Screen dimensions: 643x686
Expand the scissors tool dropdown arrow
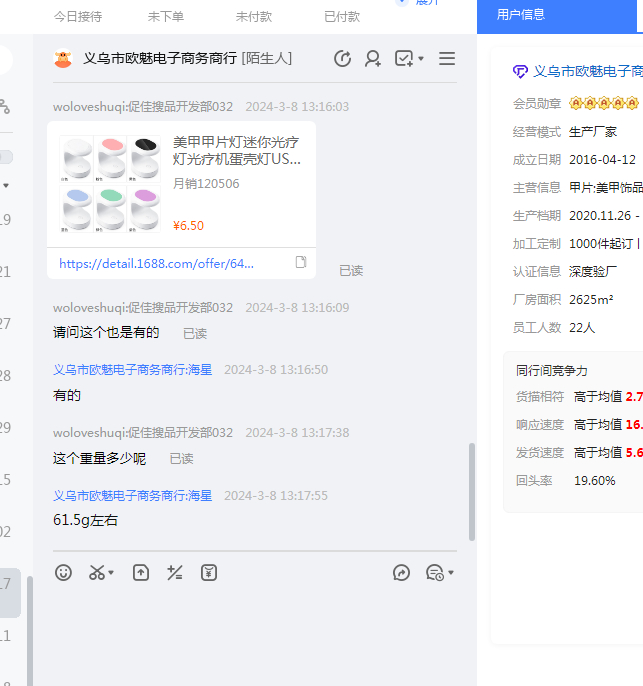(112, 574)
